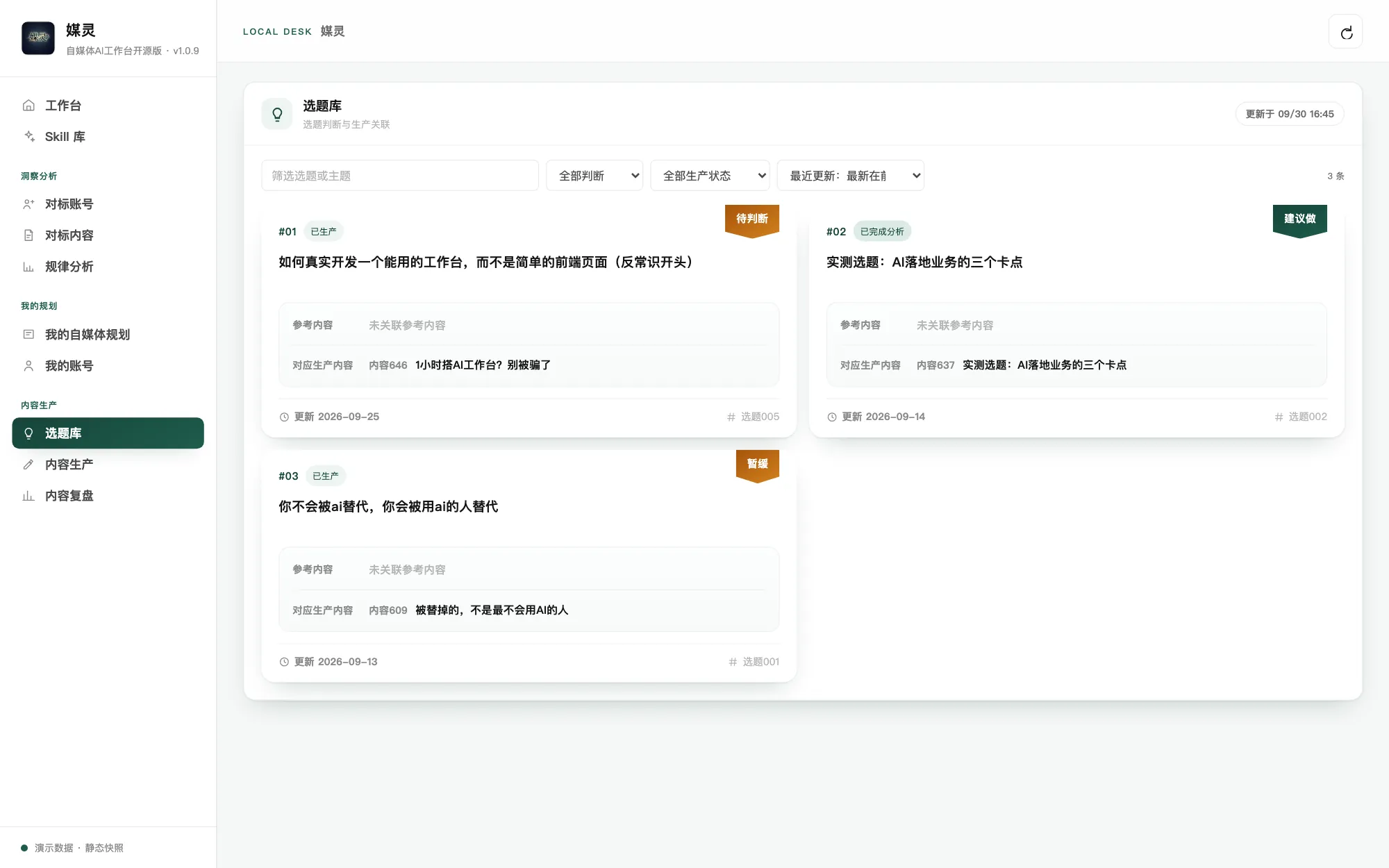Click the 暂缓 ribbon badge

coord(758,465)
